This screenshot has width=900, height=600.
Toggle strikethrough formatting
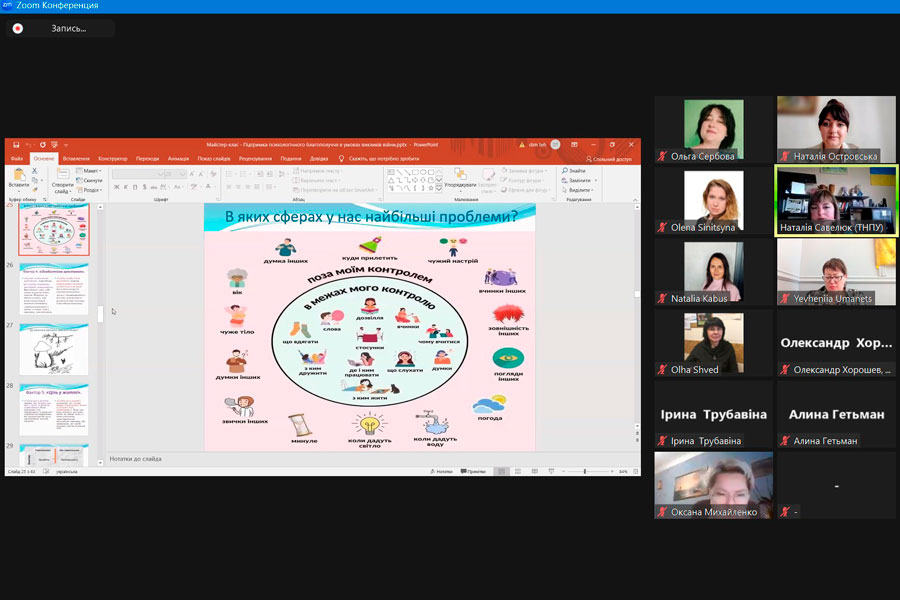pyautogui.click(x=154, y=187)
